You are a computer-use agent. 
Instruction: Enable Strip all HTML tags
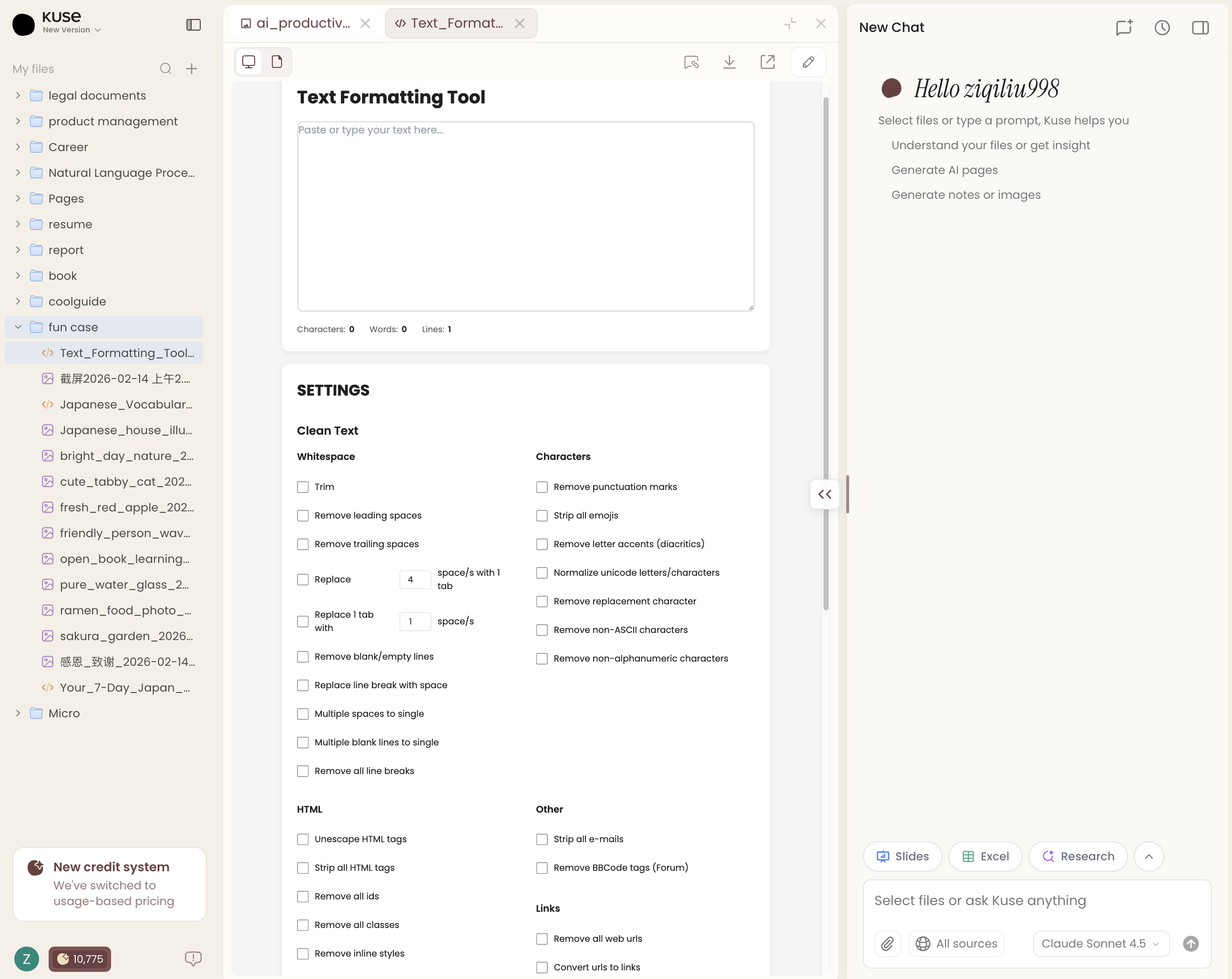point(303,867)
